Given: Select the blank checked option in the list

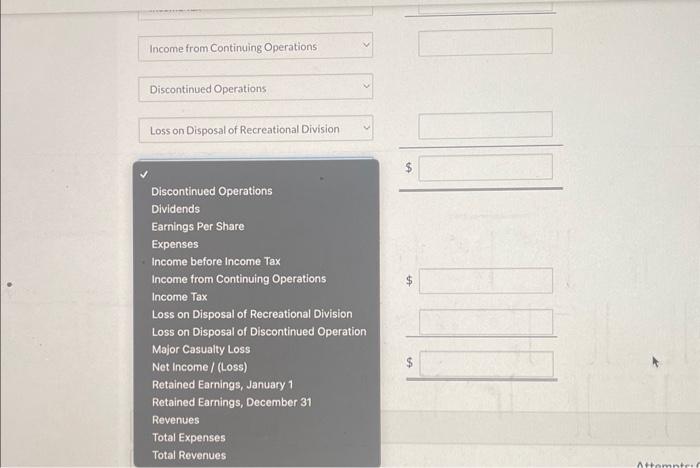Looking at the screenshot, I should click(x=256, y=174).
